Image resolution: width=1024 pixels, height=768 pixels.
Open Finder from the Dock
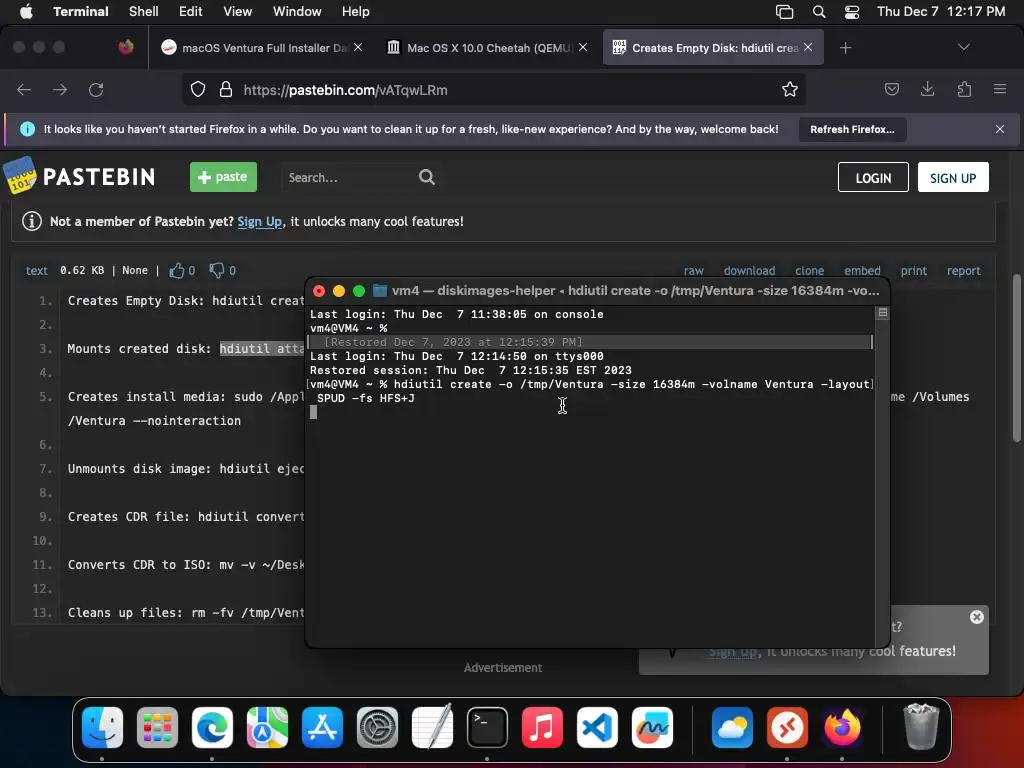[x=103, y=728]
